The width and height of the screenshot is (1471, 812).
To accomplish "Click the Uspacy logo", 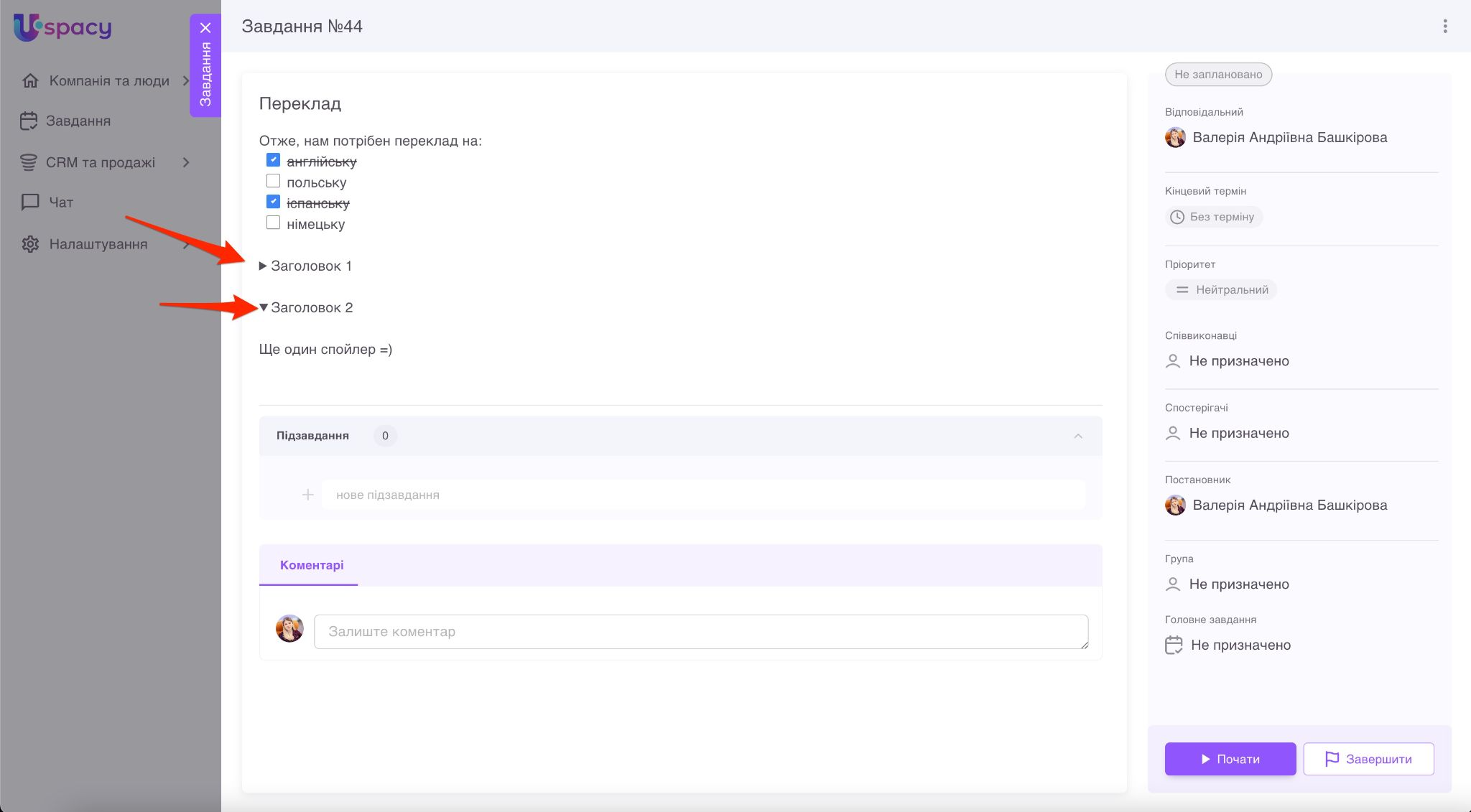I will click(62, 27).
